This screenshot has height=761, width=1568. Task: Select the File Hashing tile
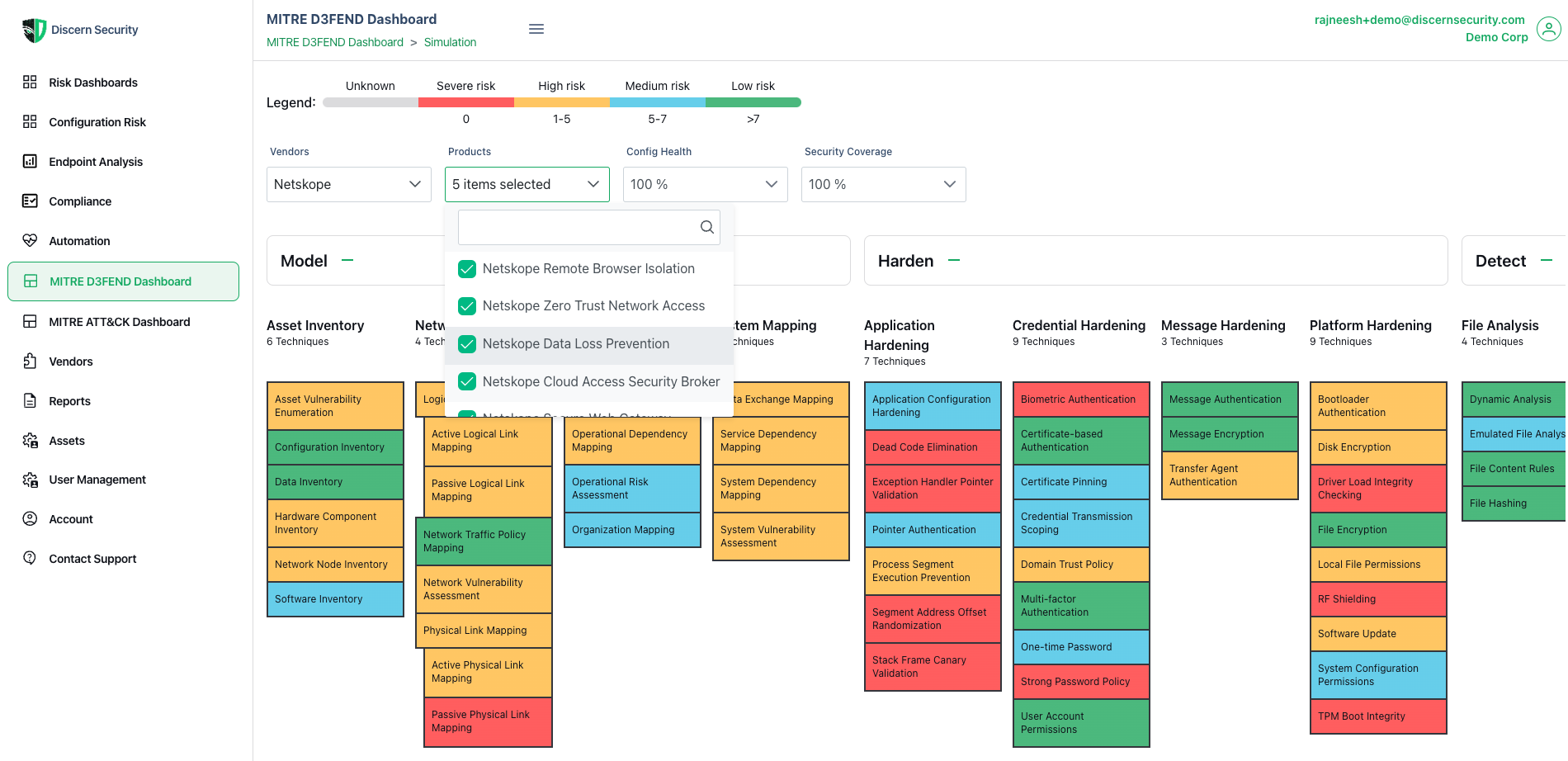pyautogui.click(x=1514, y=503)
